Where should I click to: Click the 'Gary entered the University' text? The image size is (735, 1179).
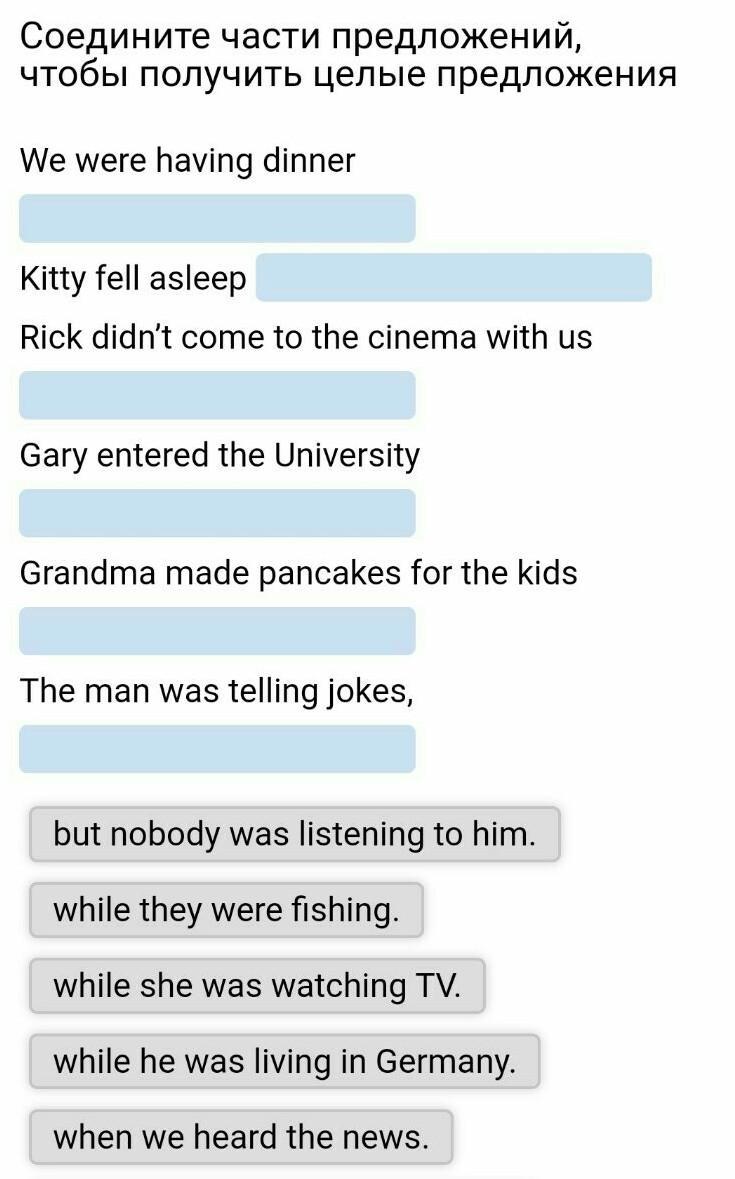click(219, 455)
